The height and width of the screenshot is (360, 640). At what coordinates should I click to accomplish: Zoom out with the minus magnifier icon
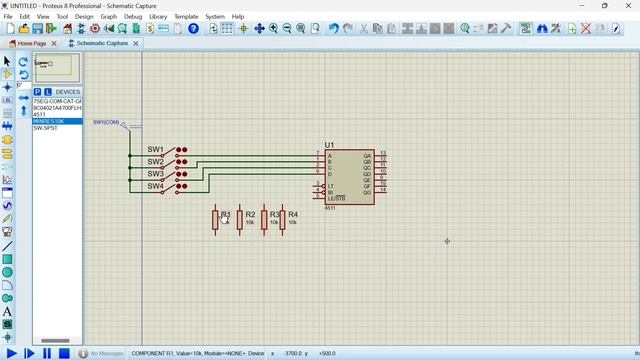coord(287,29)
